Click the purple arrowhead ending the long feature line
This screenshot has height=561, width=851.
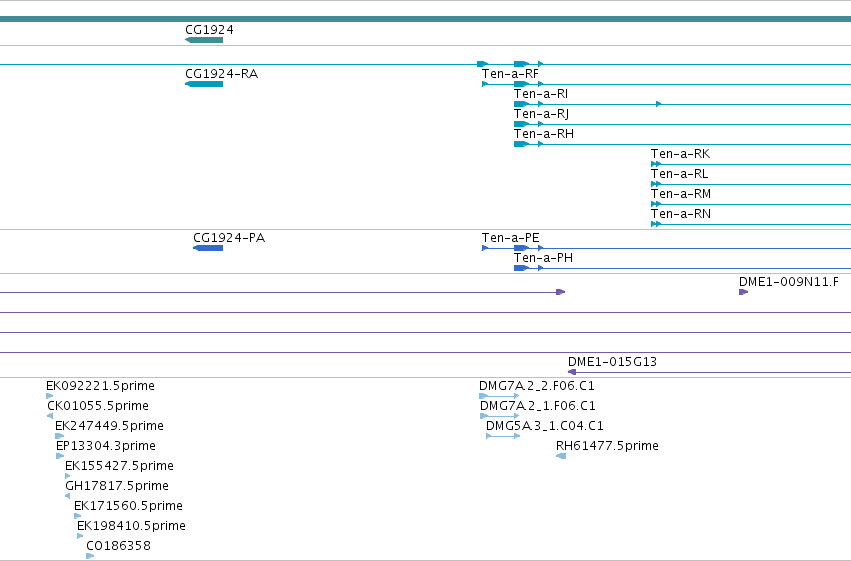(x=561, y=292)
